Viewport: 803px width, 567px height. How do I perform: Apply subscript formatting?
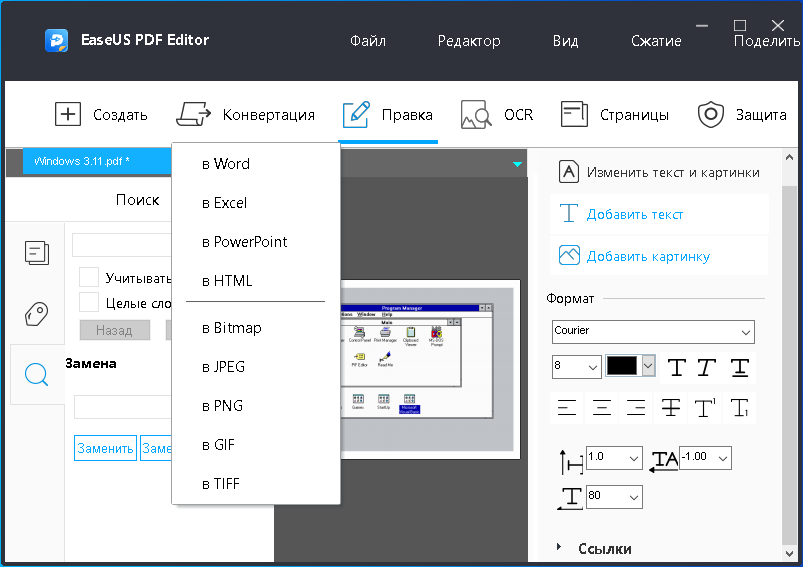click(x=739, y=408)
